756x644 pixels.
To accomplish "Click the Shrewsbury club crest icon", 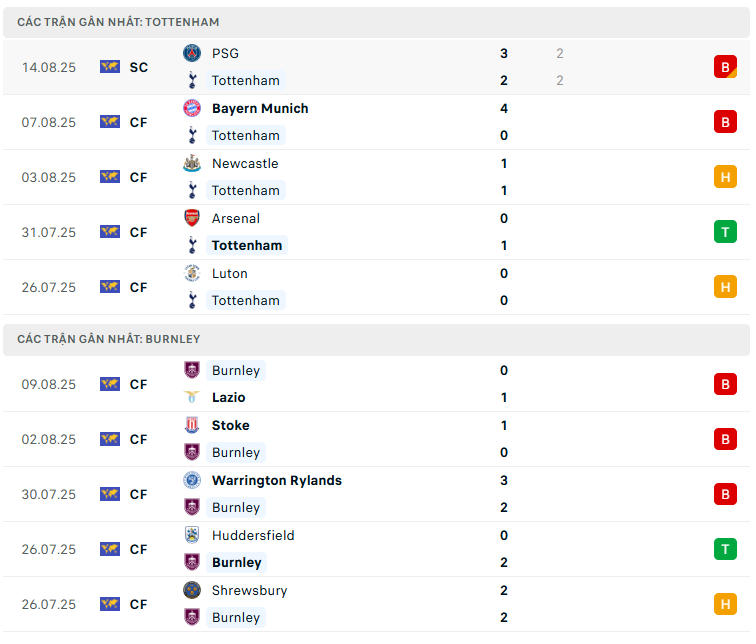I will (192, 590).
